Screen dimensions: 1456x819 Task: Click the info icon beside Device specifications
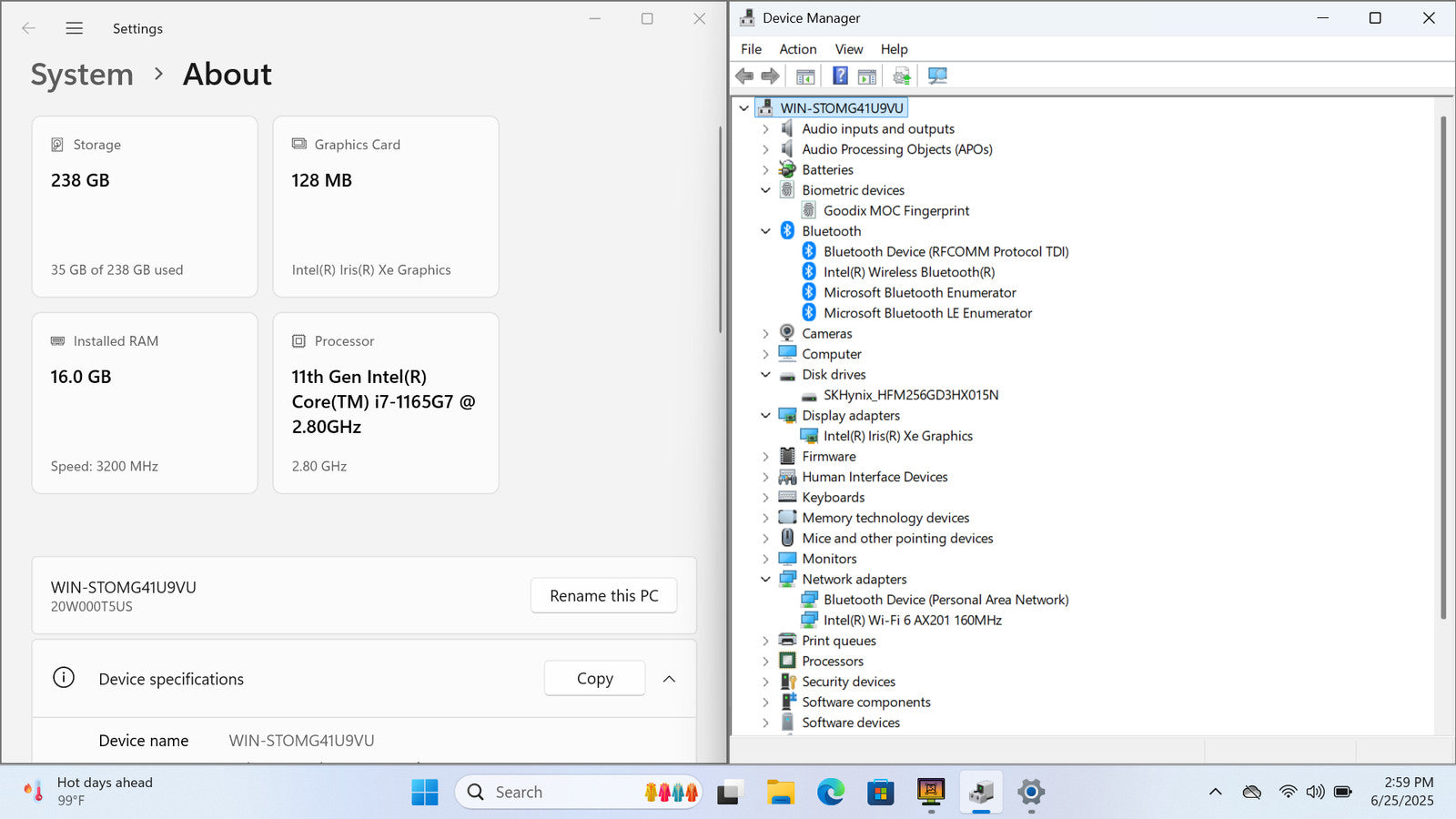coord(64,677)
